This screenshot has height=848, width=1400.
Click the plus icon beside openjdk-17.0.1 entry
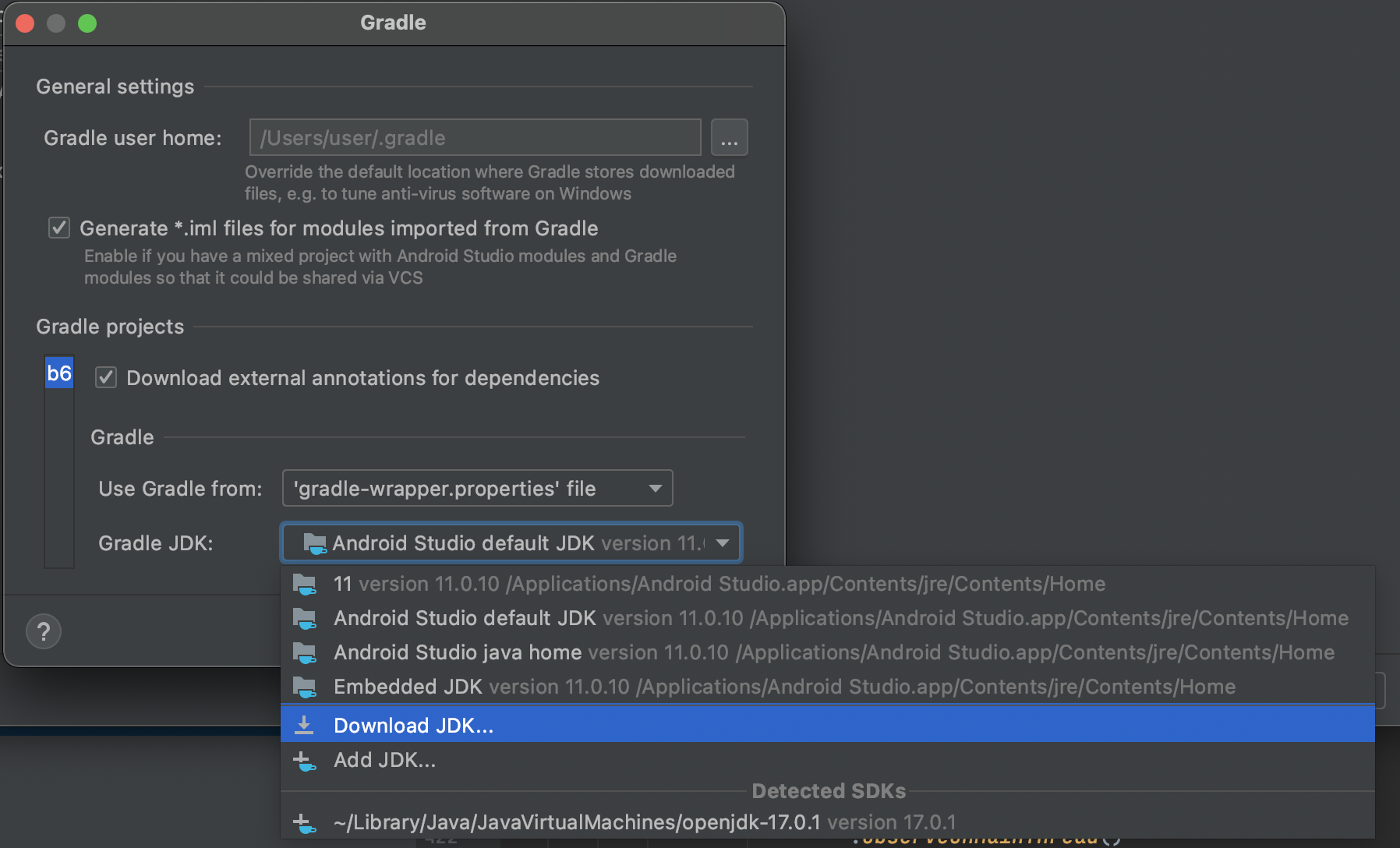(x=304, y=822)
